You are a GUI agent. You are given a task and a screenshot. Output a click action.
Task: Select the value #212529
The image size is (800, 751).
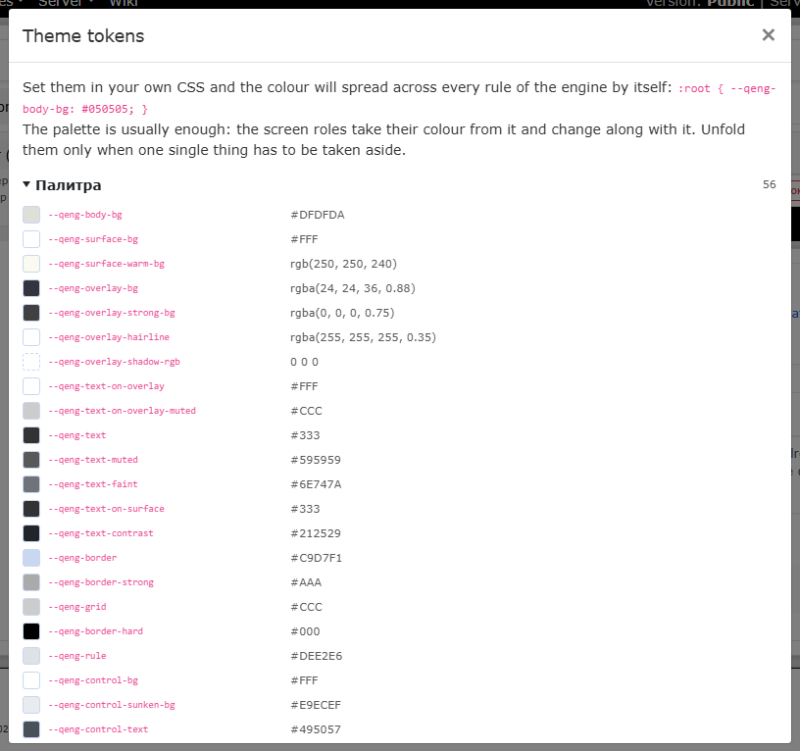click(x=315, y=533)
